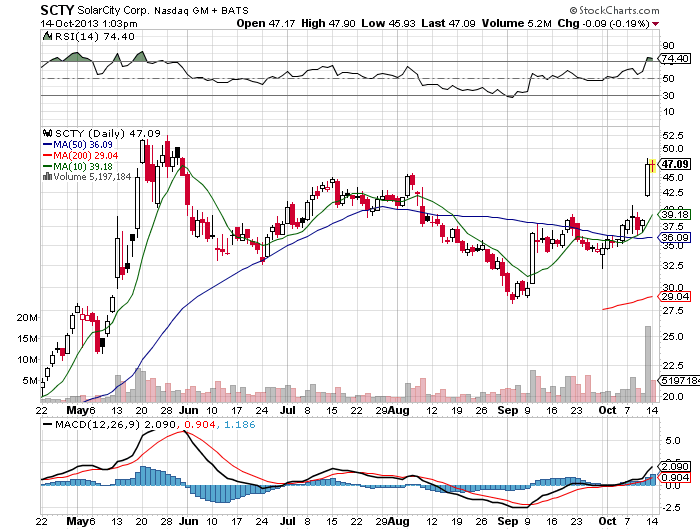Screen dimensions: 700x530
Task: Click the MACD(12,26,9) 2.090 legend text
Action: point(115,424)
